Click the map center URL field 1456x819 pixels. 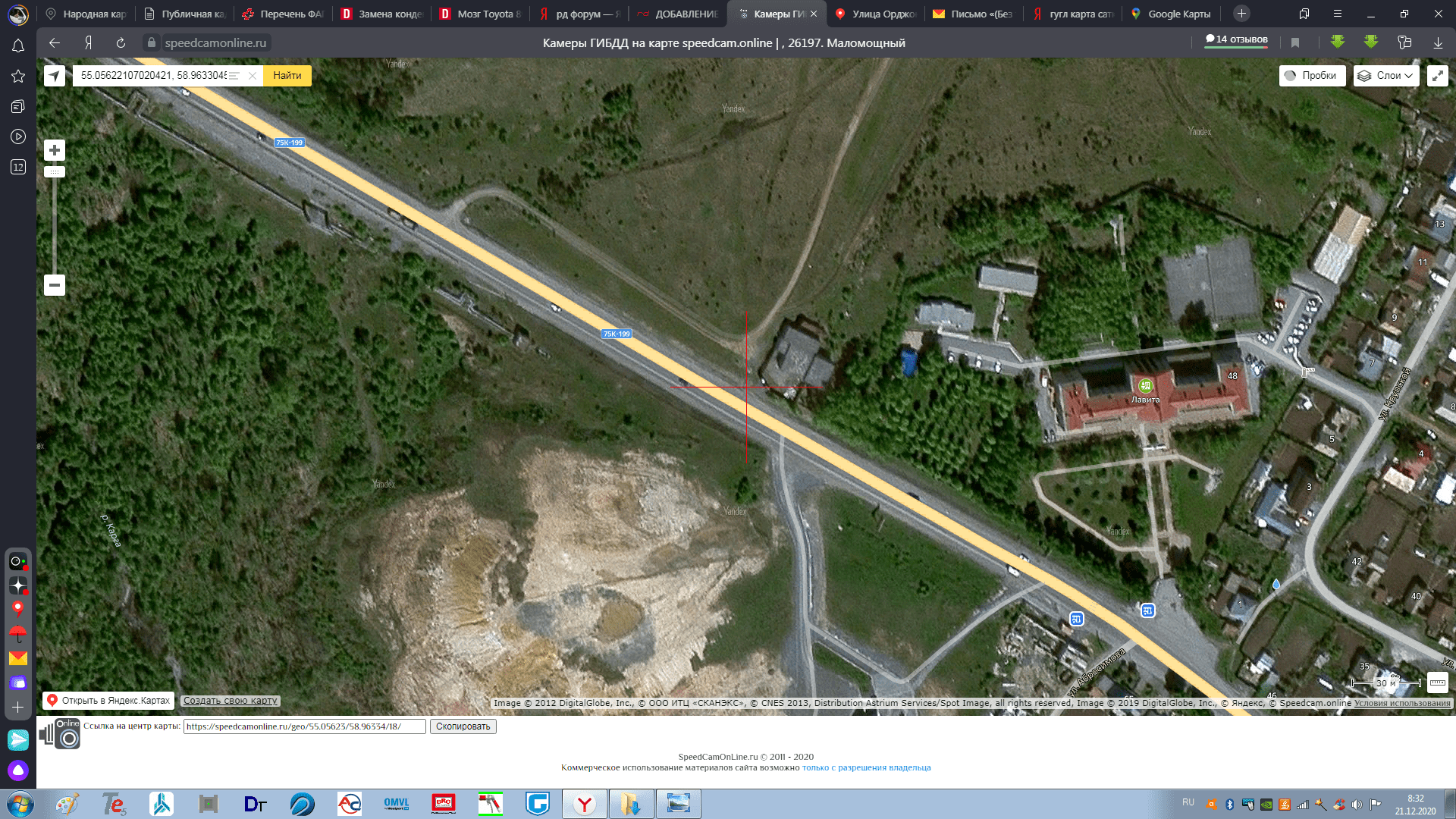pyautogui.click(x=303, y=726)
